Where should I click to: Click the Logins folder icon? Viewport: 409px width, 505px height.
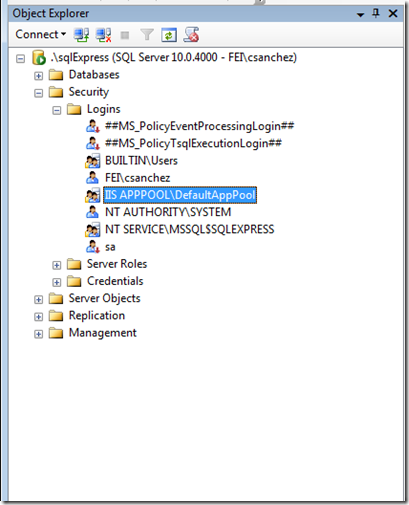click(74, 109)
